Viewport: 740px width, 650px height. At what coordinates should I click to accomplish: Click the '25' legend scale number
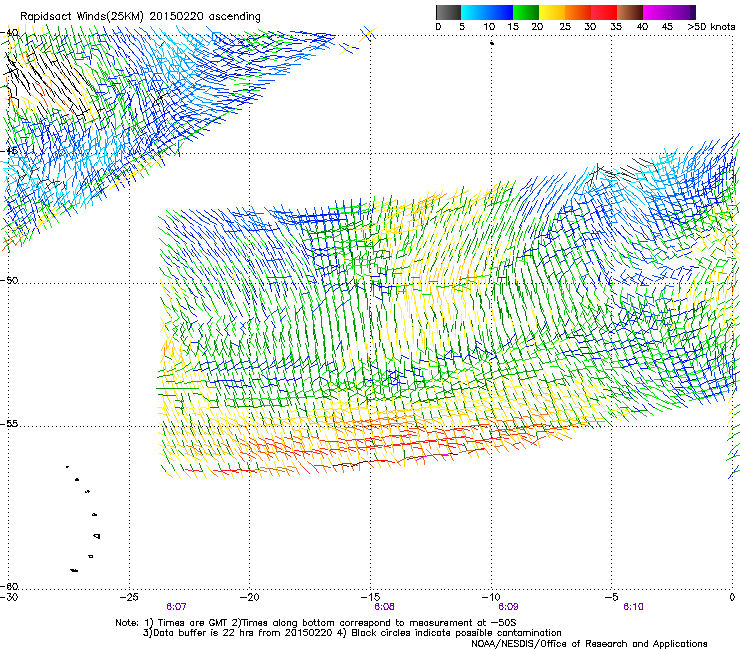click(565, 27)
